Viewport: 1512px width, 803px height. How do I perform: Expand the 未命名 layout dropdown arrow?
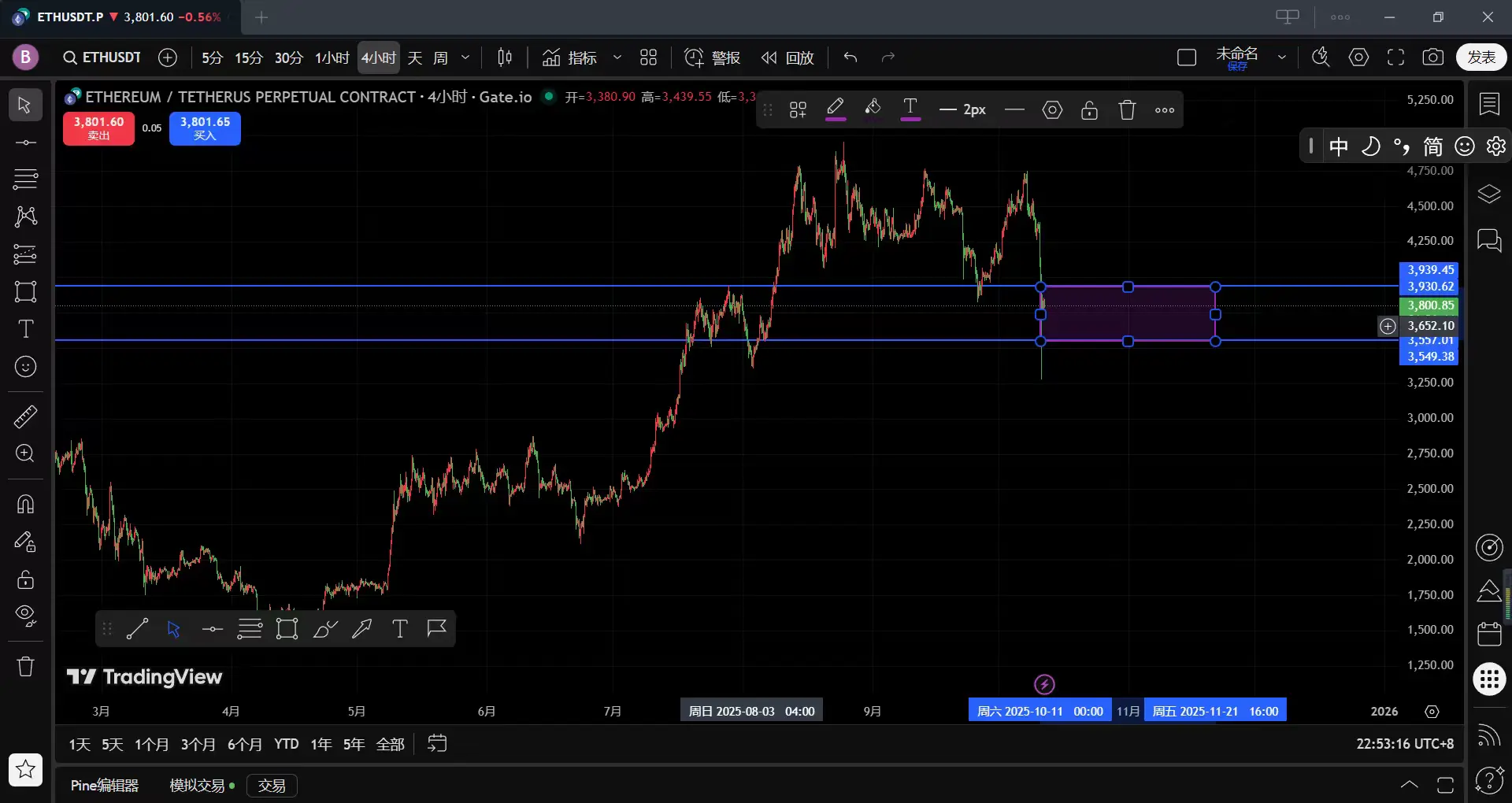[1282, 57]
